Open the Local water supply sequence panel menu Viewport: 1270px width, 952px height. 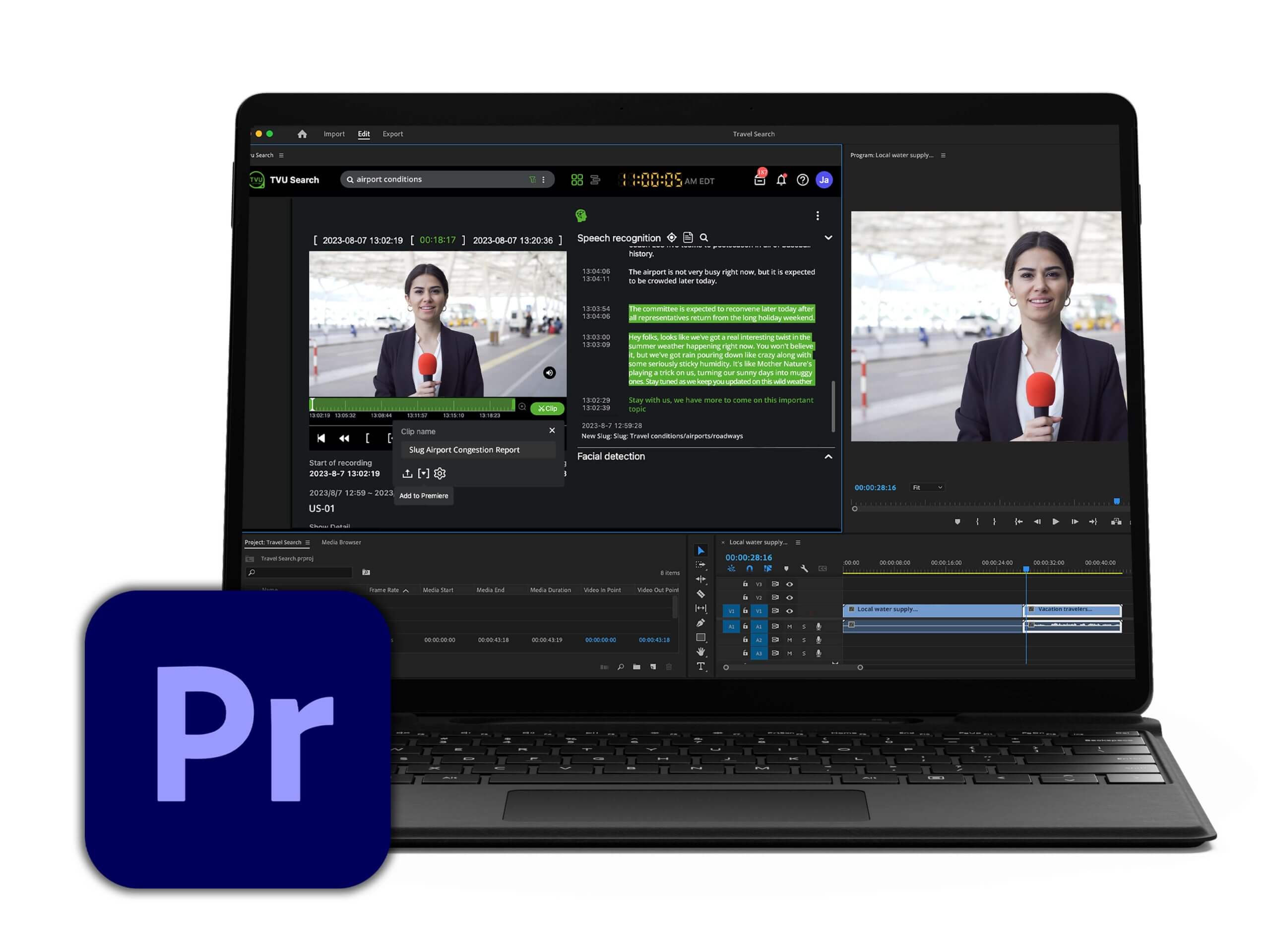(x=798, y=542)
